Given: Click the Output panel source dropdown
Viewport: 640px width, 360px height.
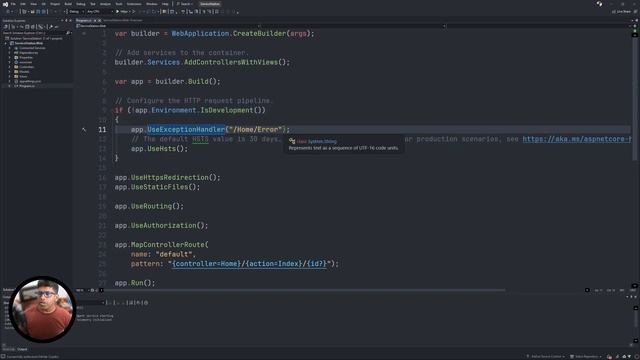Looking at the screenshot, I should pyautogui.click(x=91, y=302).
